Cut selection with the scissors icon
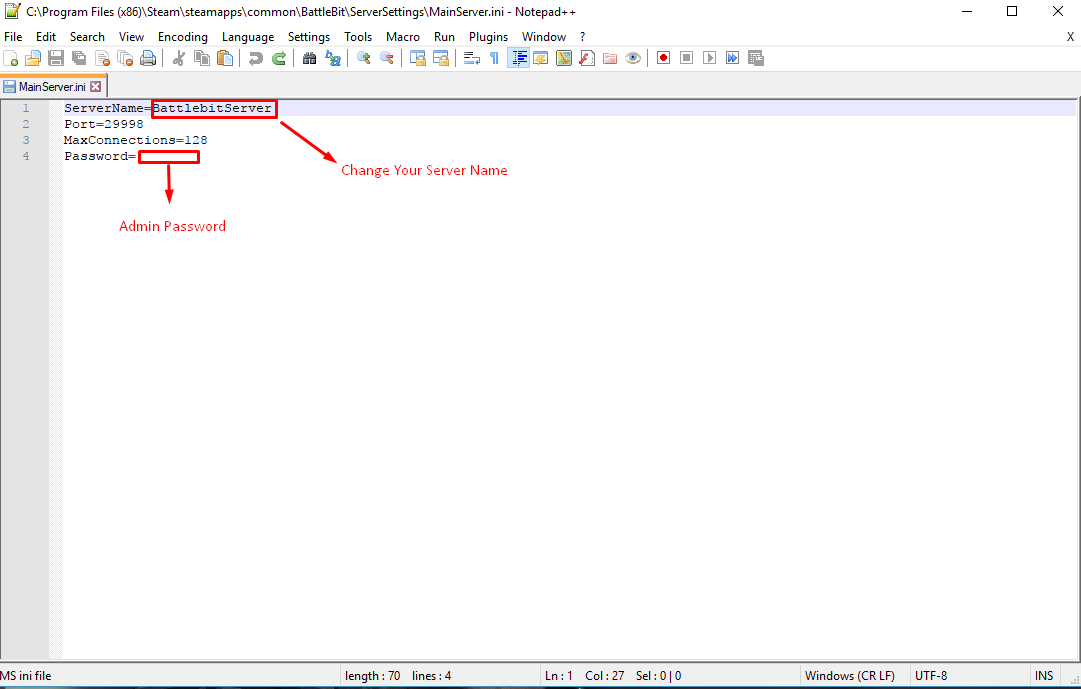1081x689 pixels. pos(179,59)
